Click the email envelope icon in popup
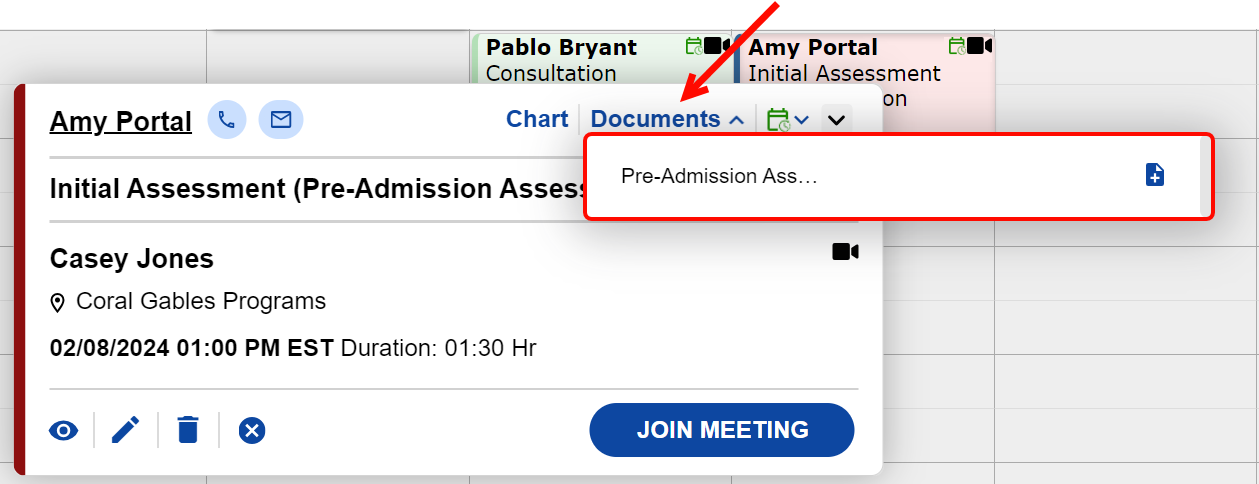This screenshot has width=1259, height=484. [281, 120]
